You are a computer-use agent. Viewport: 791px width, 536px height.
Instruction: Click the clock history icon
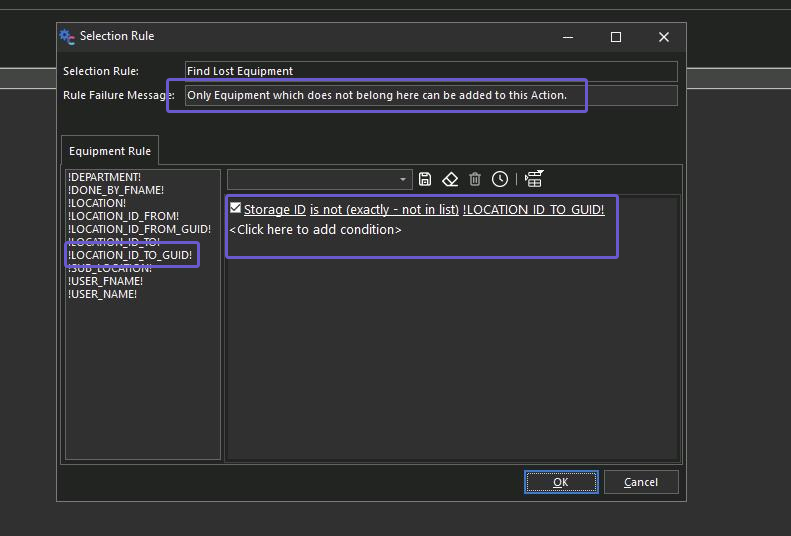coord(500,179)
